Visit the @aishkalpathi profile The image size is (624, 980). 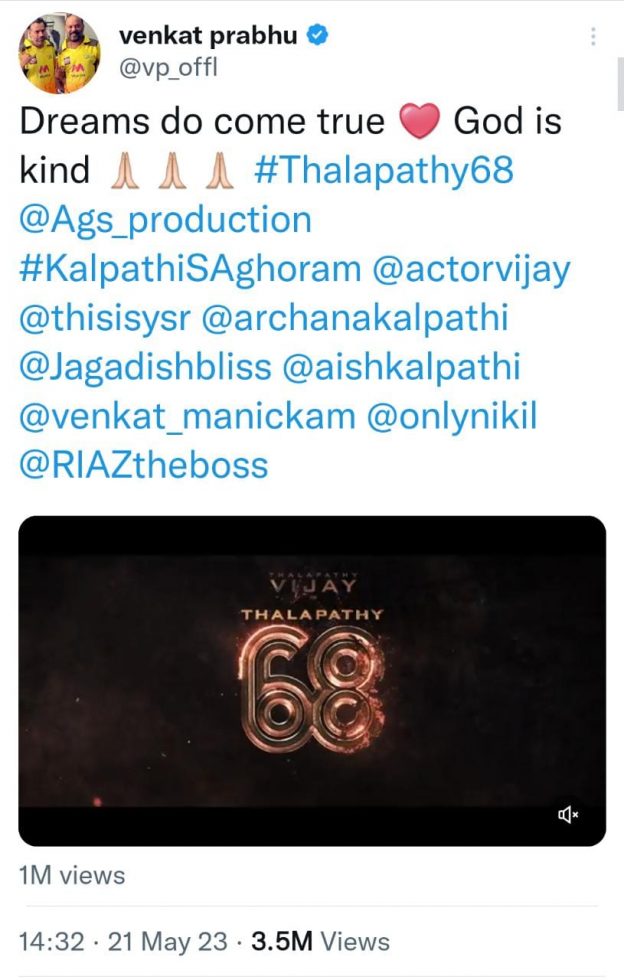(401, 367)
